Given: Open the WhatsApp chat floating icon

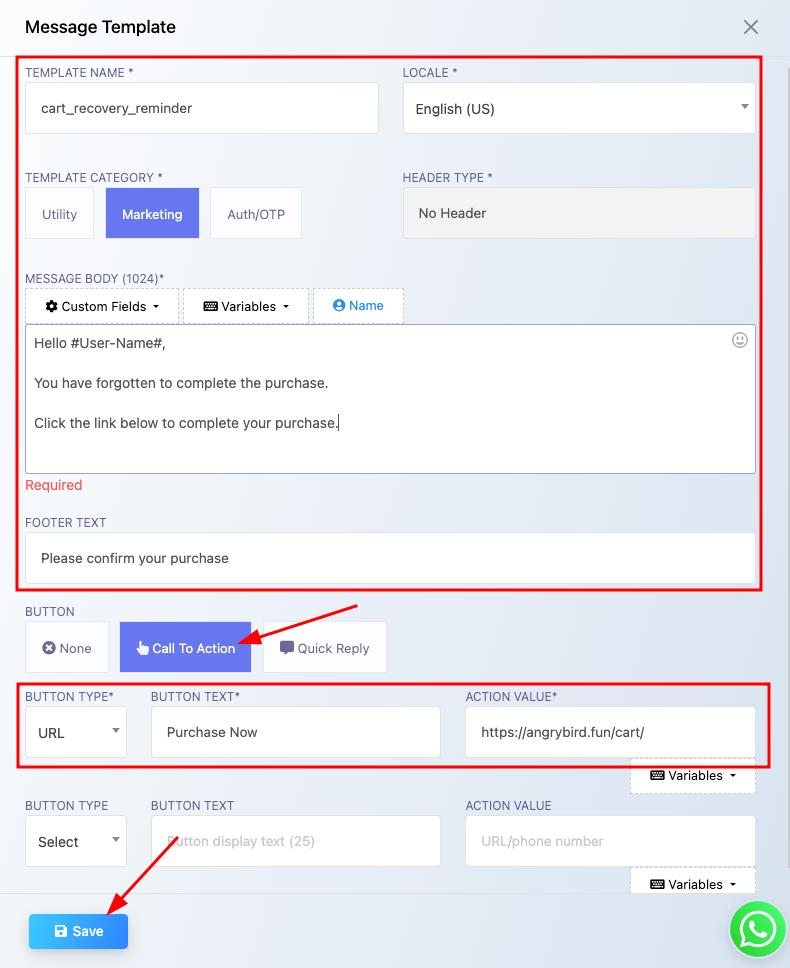Looking at the screenshot, I should [757, 929].
